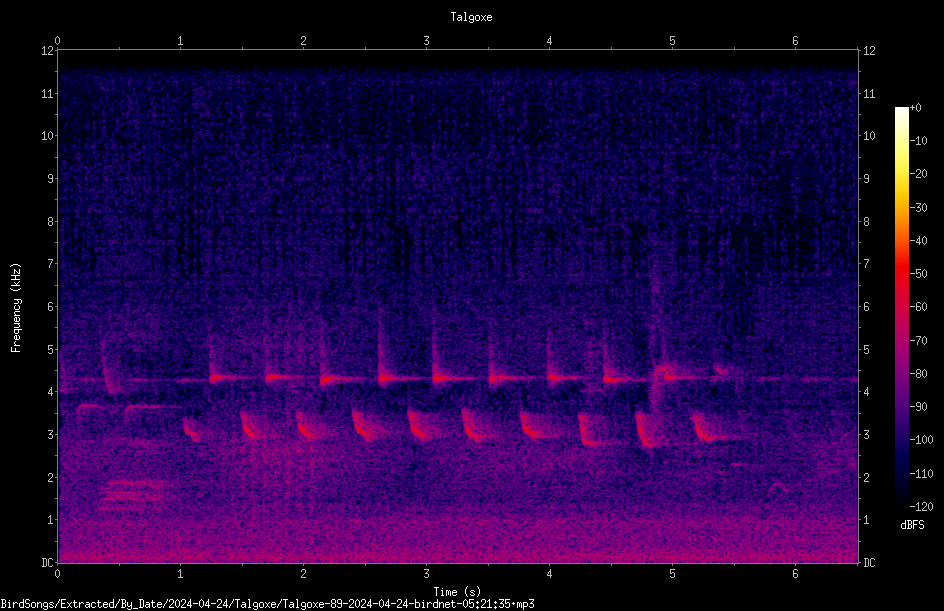
Task: Click the DC label on right axis
Action: click(869, 563)
